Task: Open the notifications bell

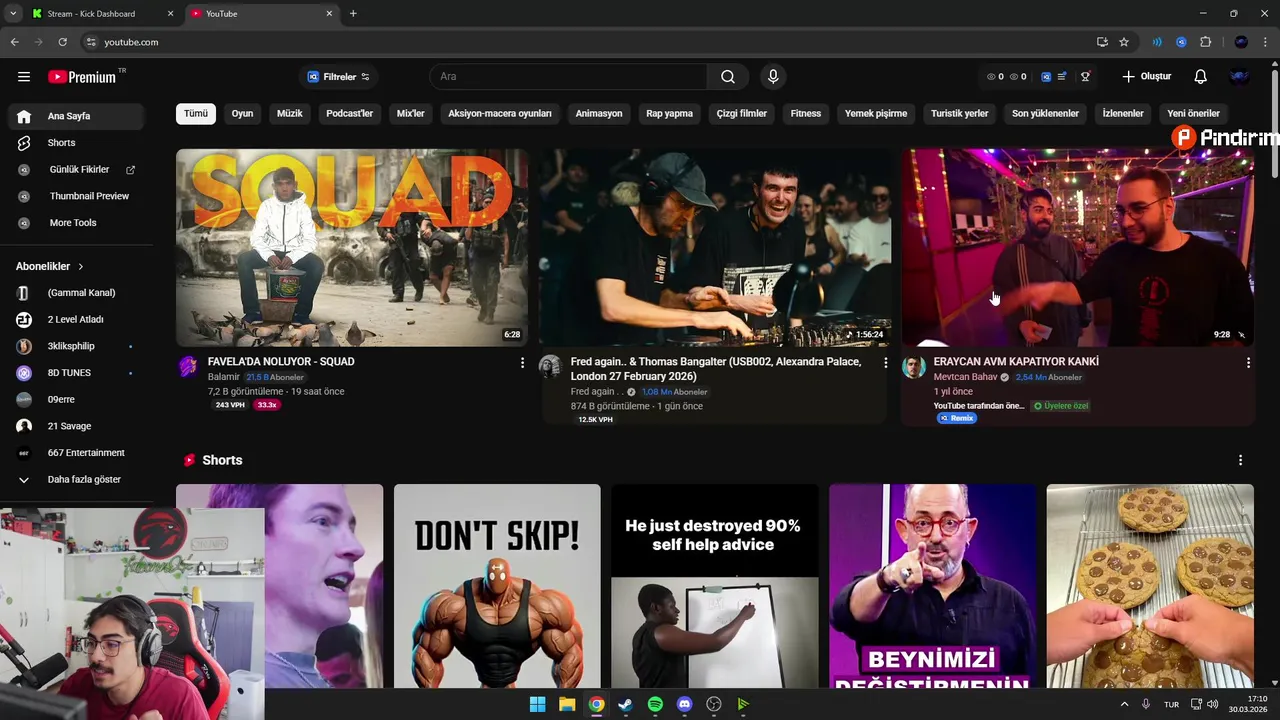Action: point(1200,77)
